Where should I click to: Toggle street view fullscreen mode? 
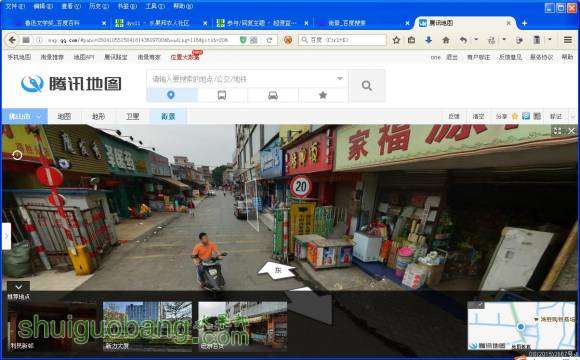[x=557, y=131]
